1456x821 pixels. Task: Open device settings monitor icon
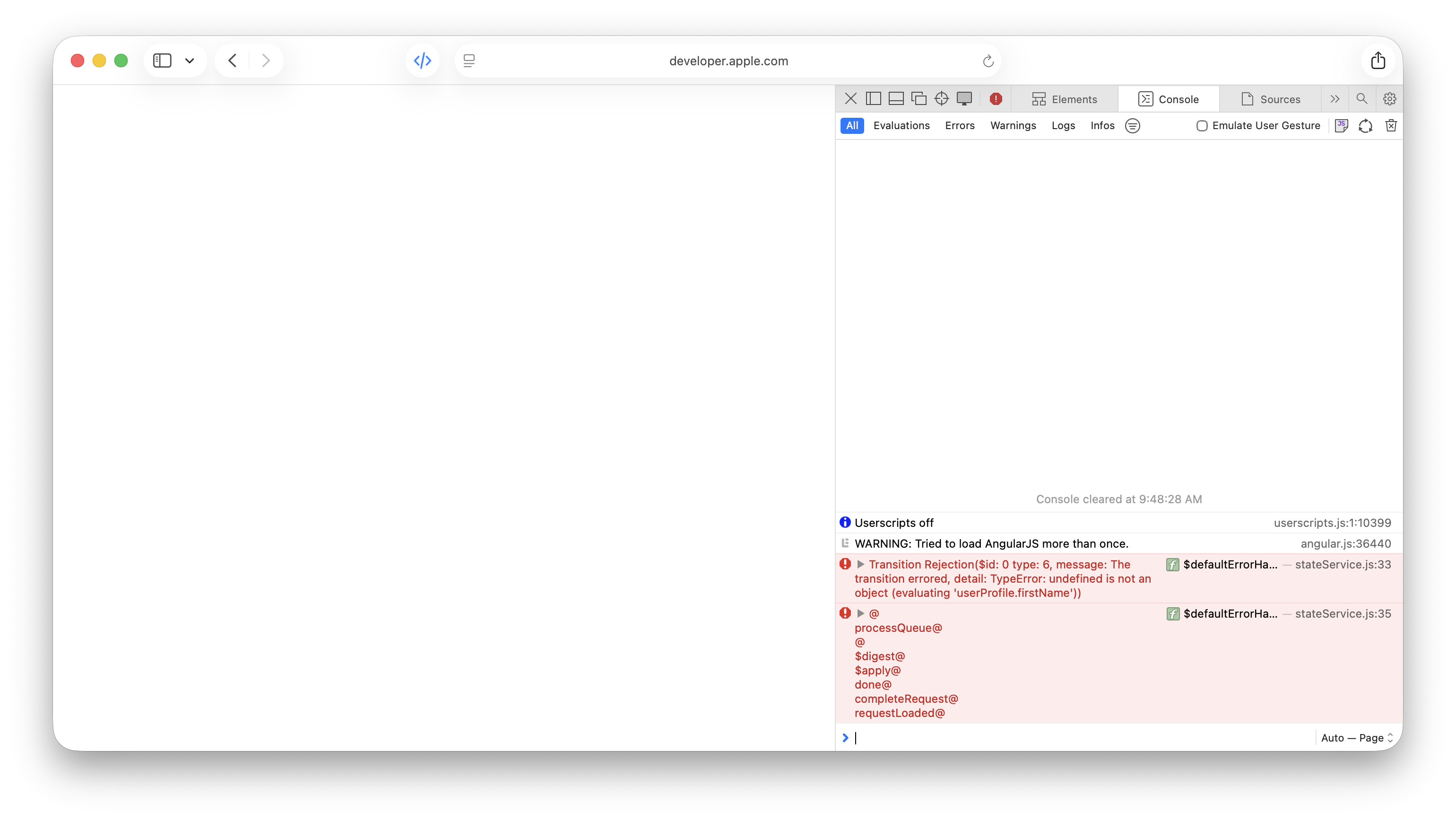[x=964, y=99]
